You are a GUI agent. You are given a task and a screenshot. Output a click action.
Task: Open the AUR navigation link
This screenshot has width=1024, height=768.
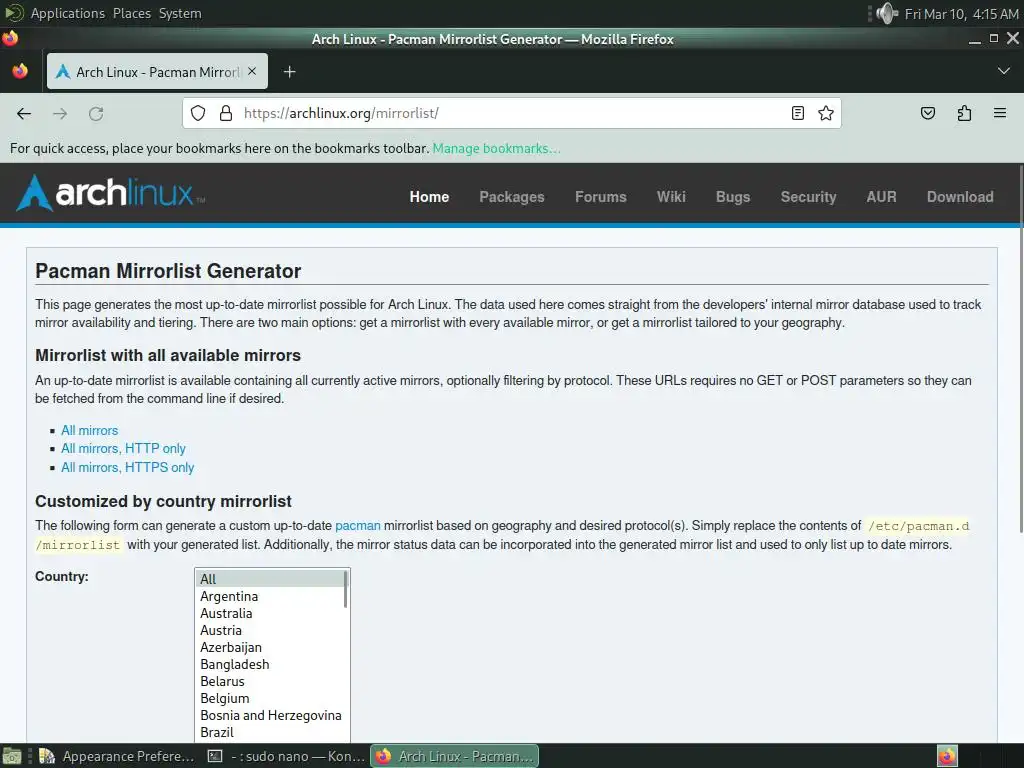(x=881, y=197)
